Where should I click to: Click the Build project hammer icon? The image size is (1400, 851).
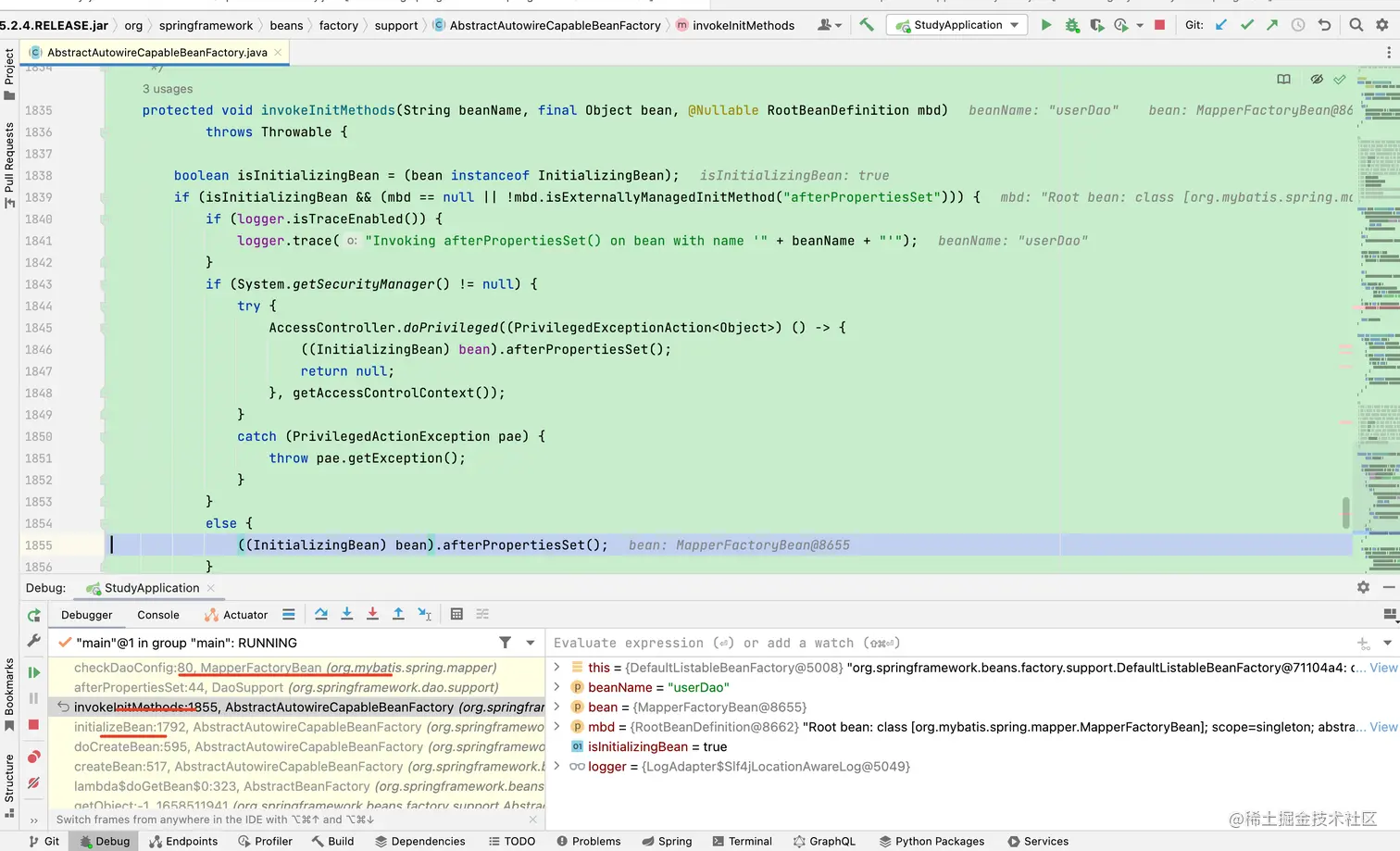pyautogui.click(x=867, y=25)
